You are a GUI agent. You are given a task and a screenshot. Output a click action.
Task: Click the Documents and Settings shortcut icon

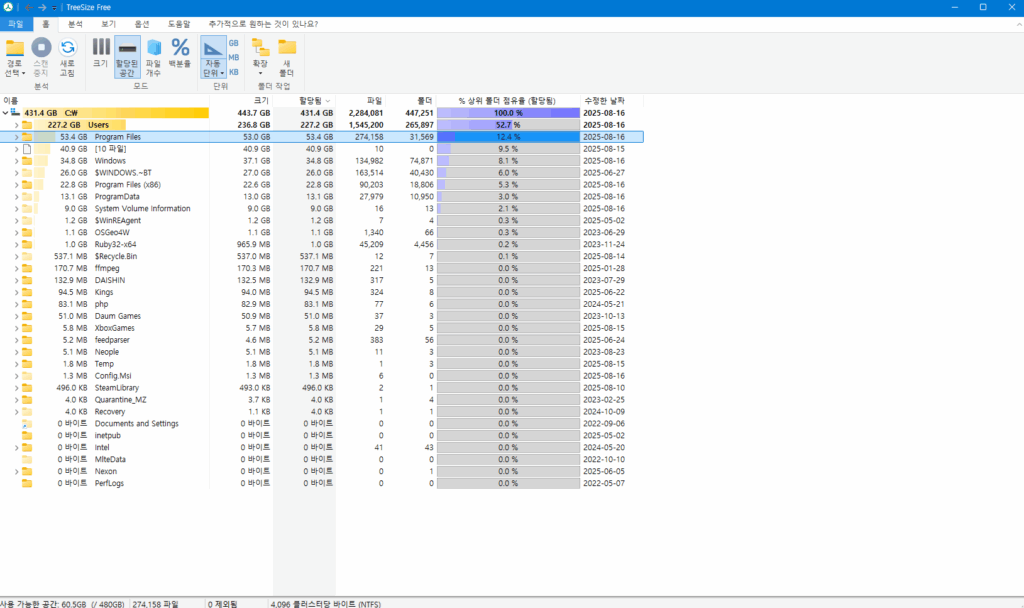tap(27, 424)
